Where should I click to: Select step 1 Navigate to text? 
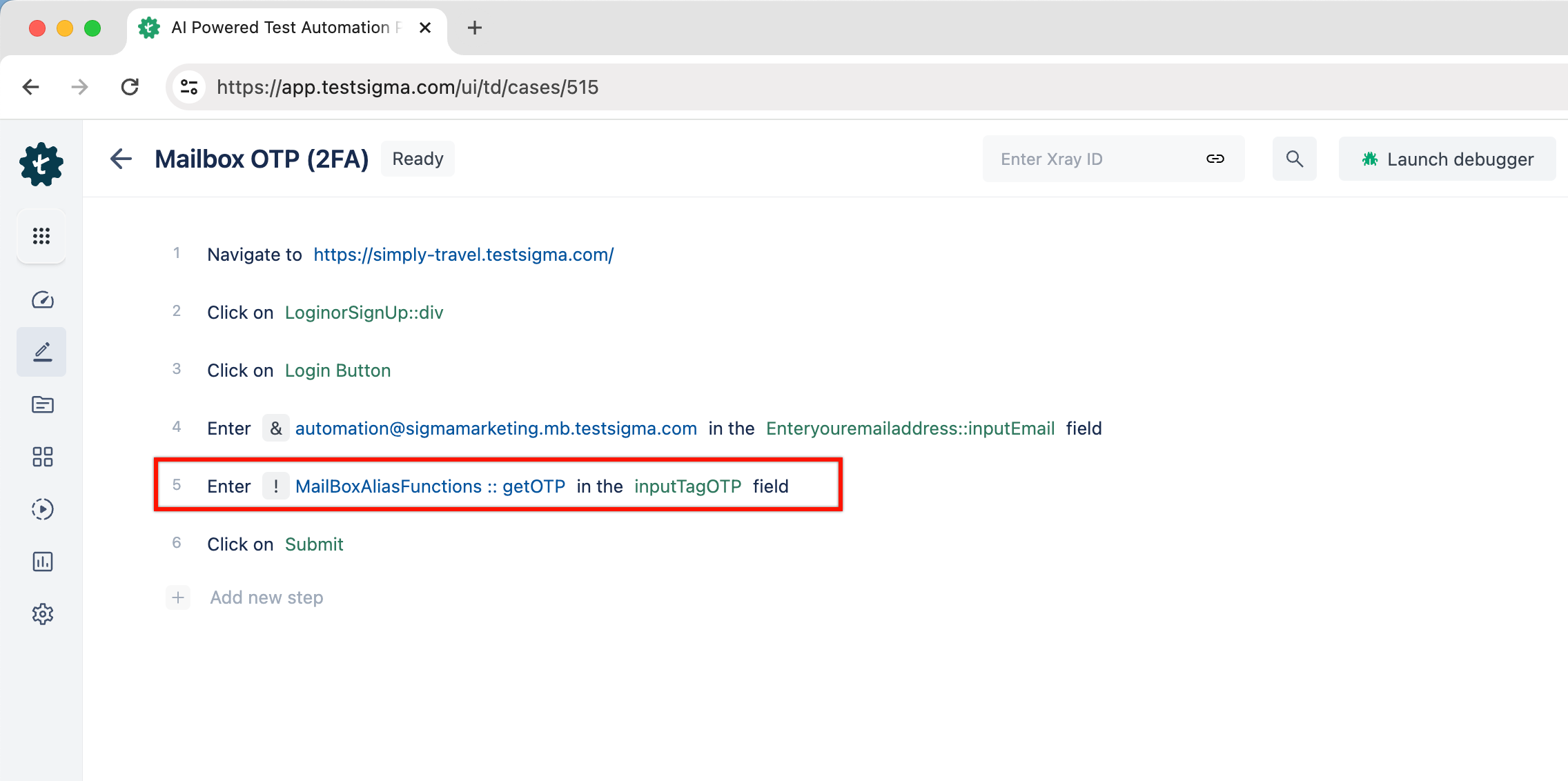pos(255,255)
